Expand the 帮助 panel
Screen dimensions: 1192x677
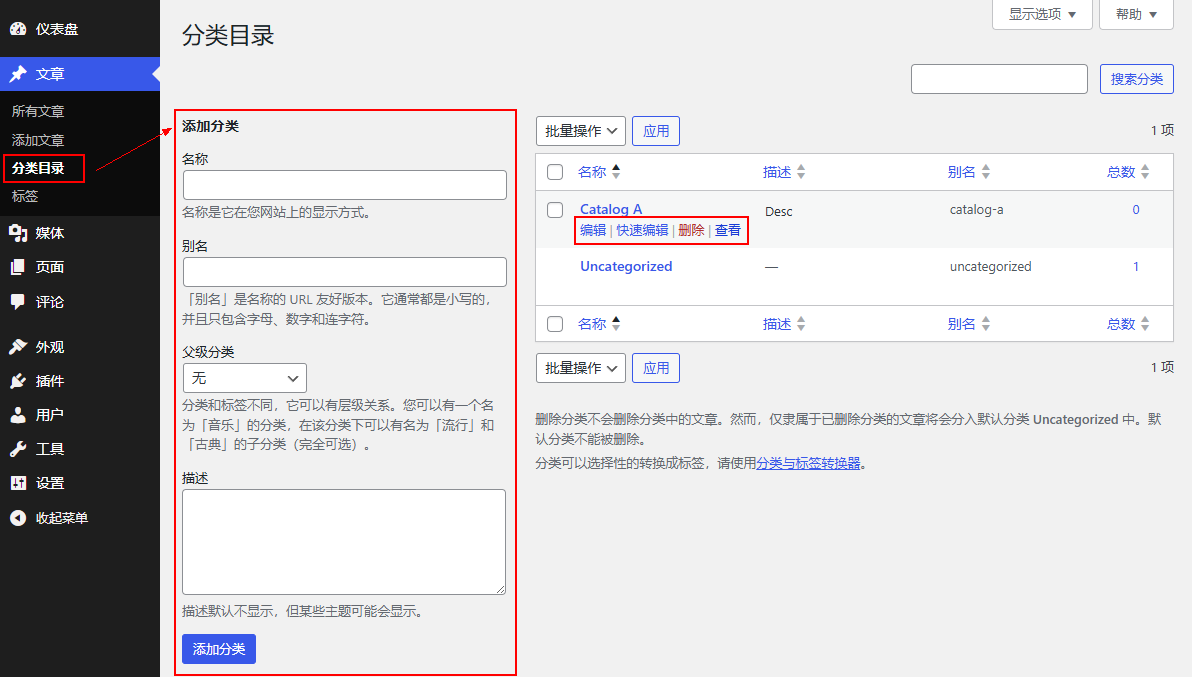pyautogui.click(x=1137, y=14)
